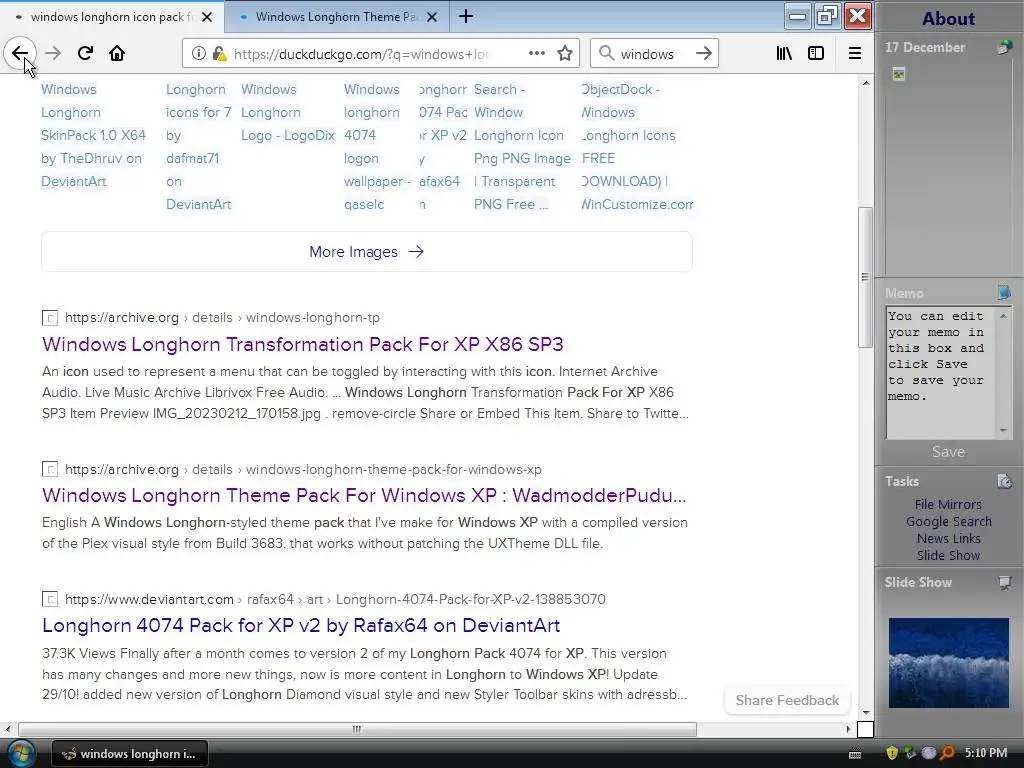Bookmark this page with the star
The height and width of the screenshot is (768, 1024).
(565, 53)
